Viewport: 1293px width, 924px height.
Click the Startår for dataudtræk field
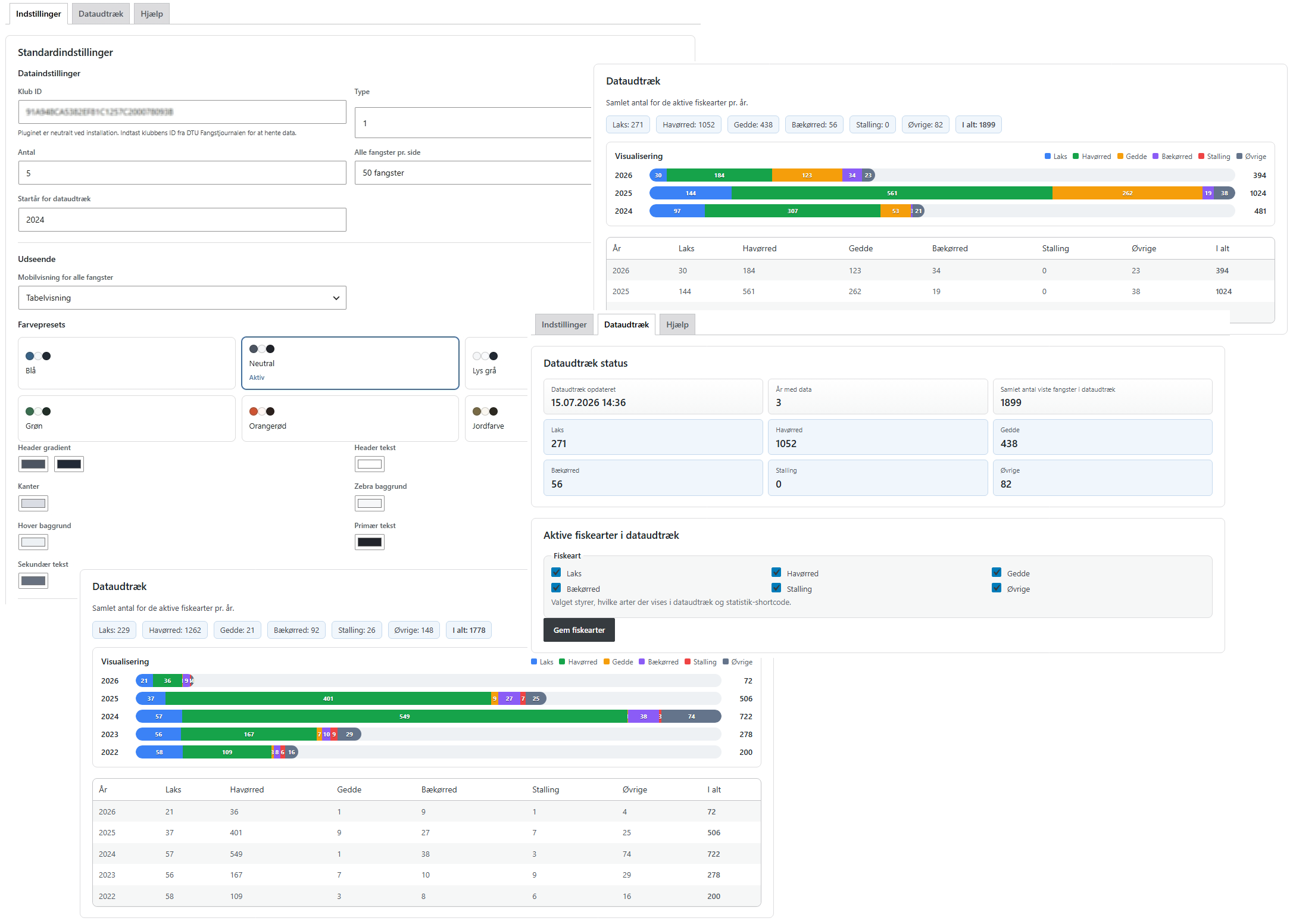pos(182,220)
